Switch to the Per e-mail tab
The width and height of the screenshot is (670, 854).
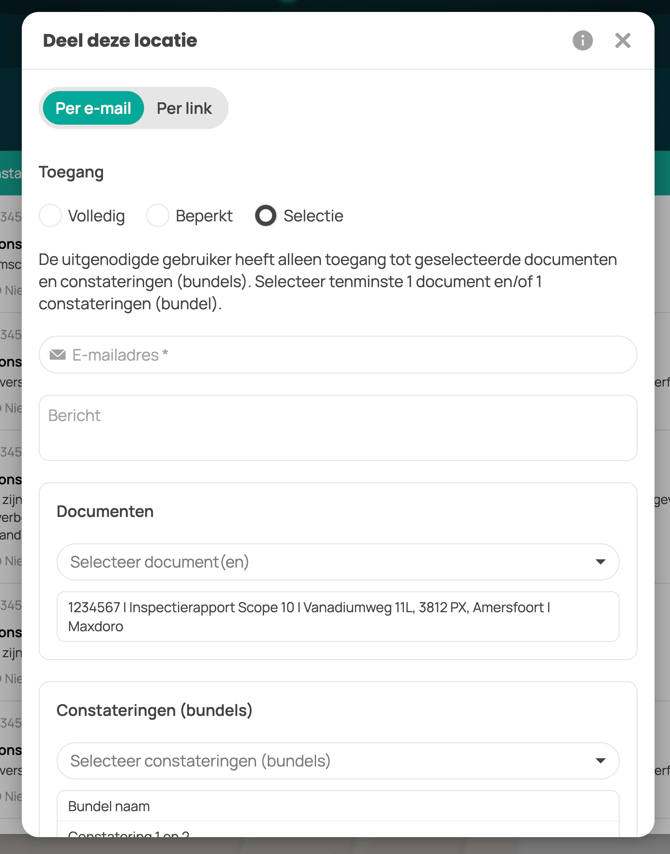93,108
